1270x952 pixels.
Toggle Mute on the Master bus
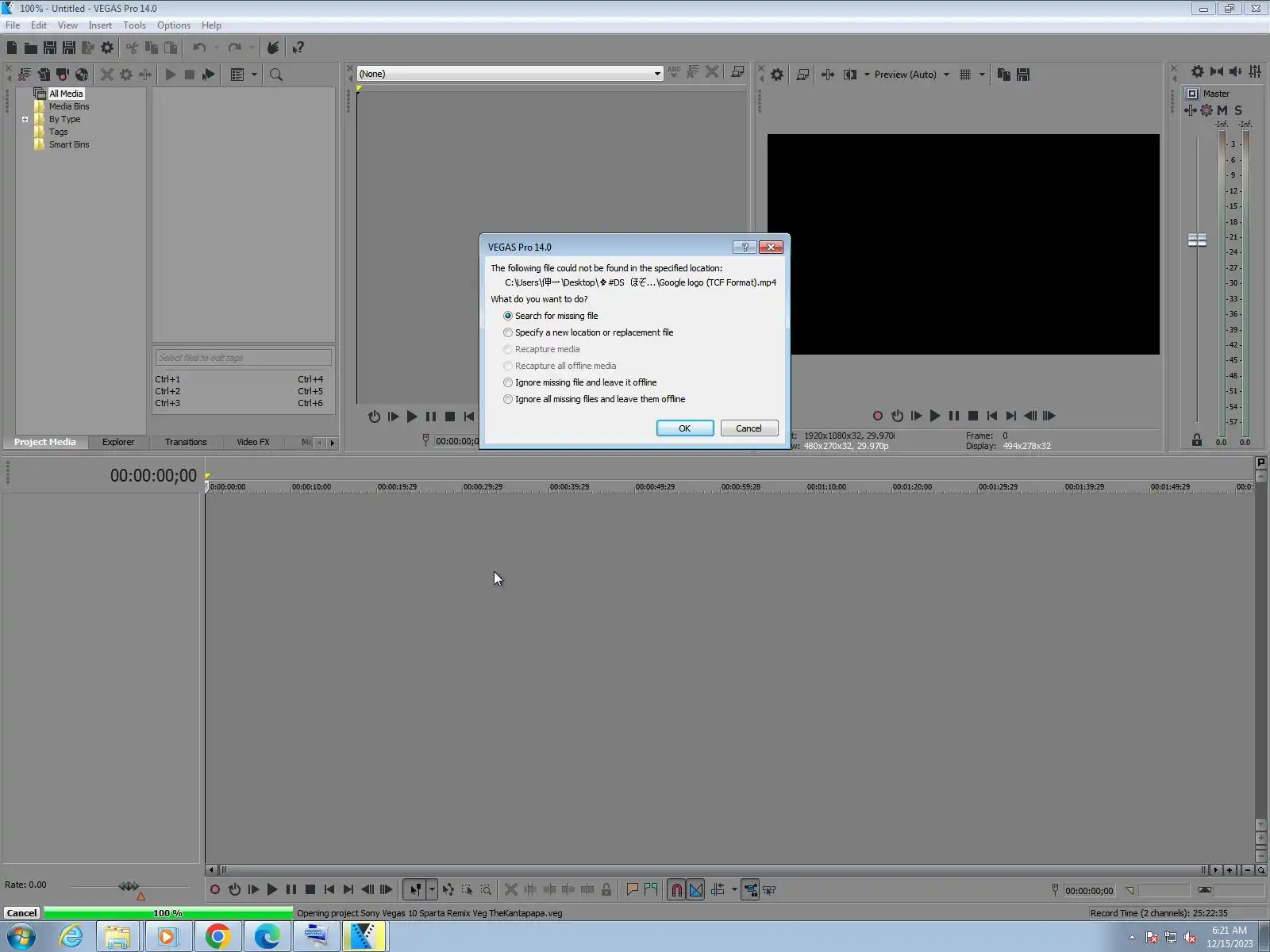click(1222, 110)
